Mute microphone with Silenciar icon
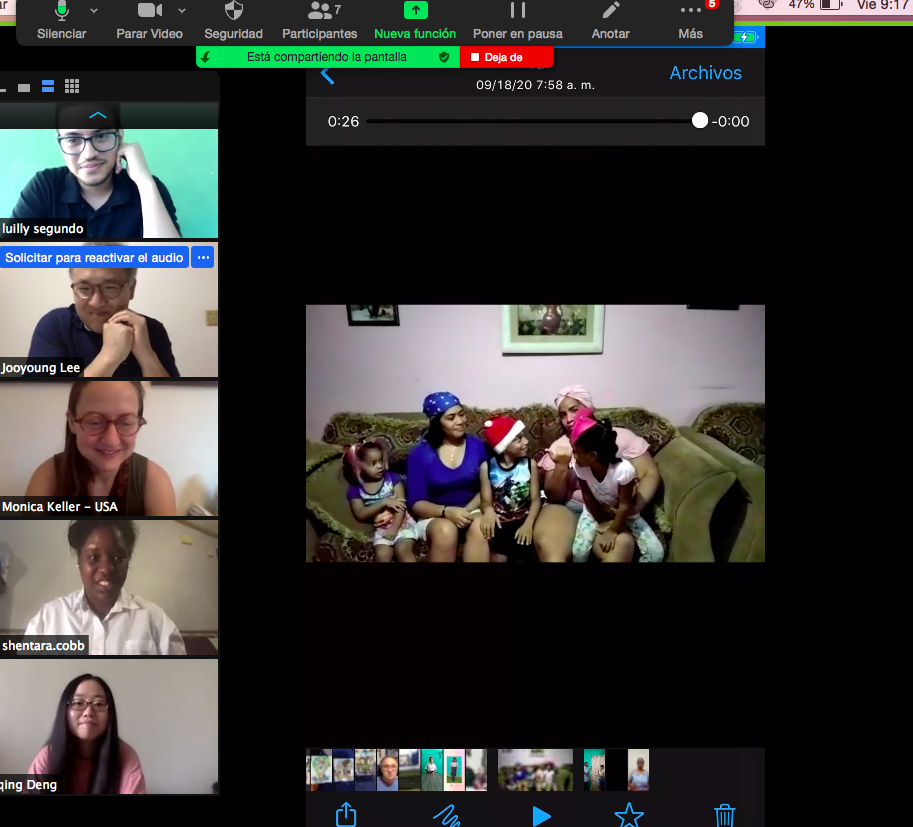Image resolution: width=913 pixels, height=827 pixels. (x=61, y=20)
